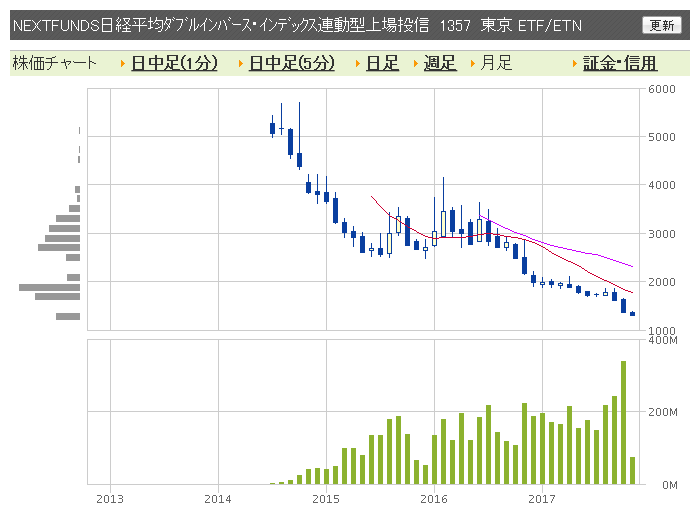Click the 2013 year axis label
696x522 pixels.
click(x=110, y=499)
